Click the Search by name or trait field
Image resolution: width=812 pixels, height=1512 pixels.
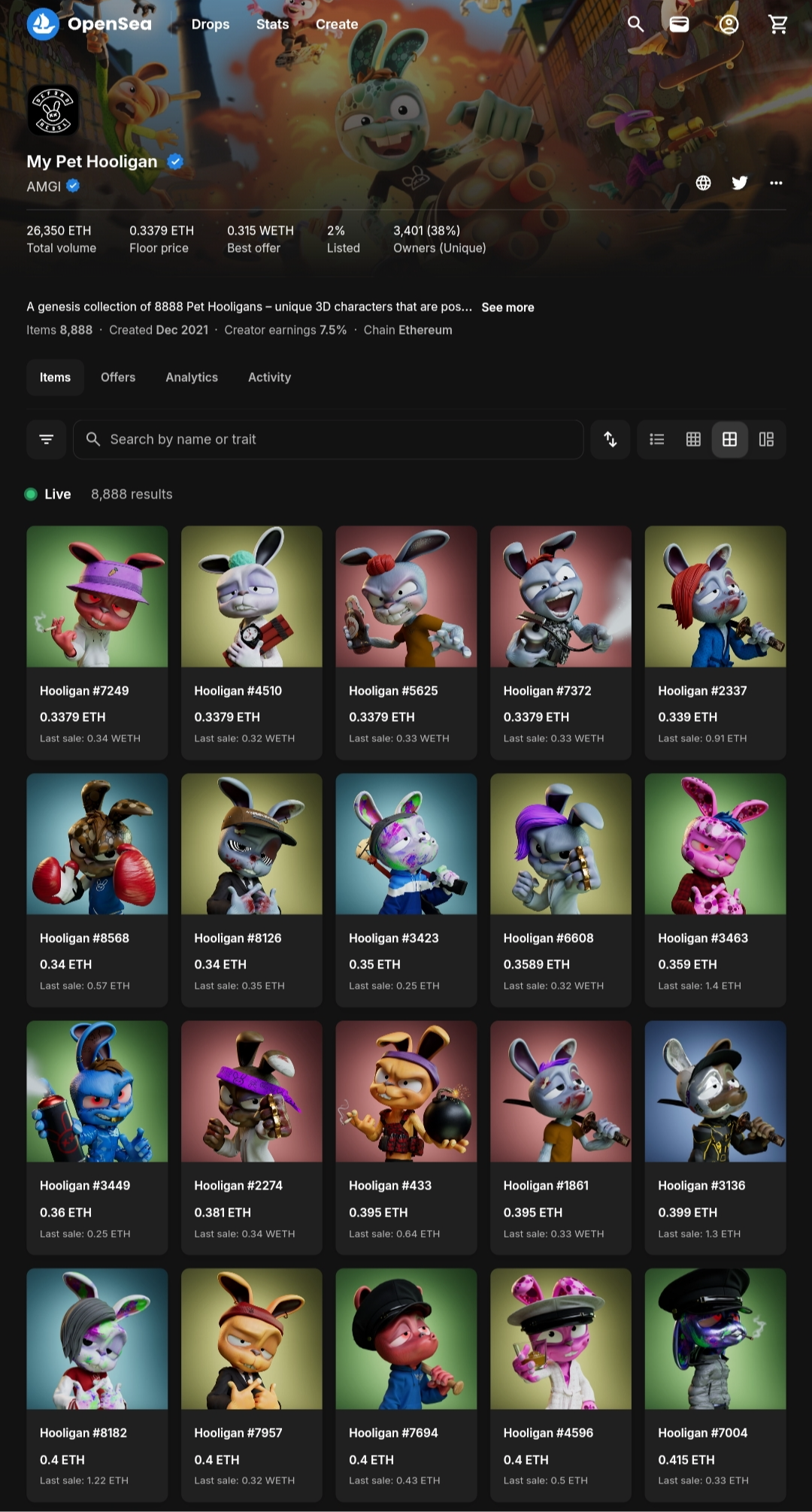(329, 439)
